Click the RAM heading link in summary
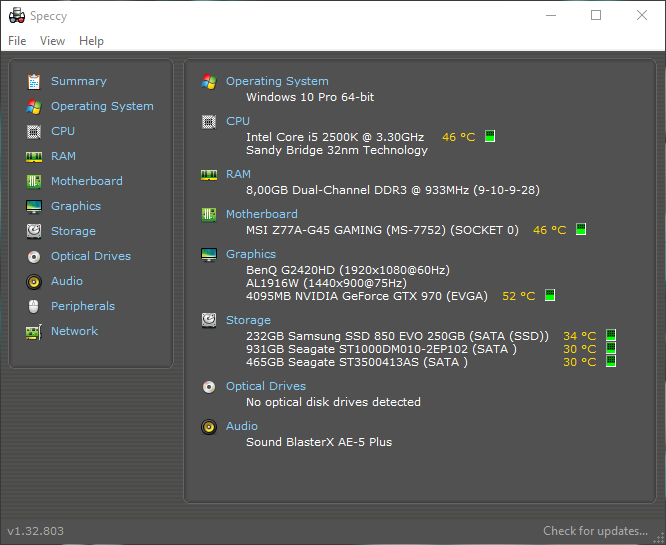Viewport: 666px width, 545px height. tap(238, 174)
